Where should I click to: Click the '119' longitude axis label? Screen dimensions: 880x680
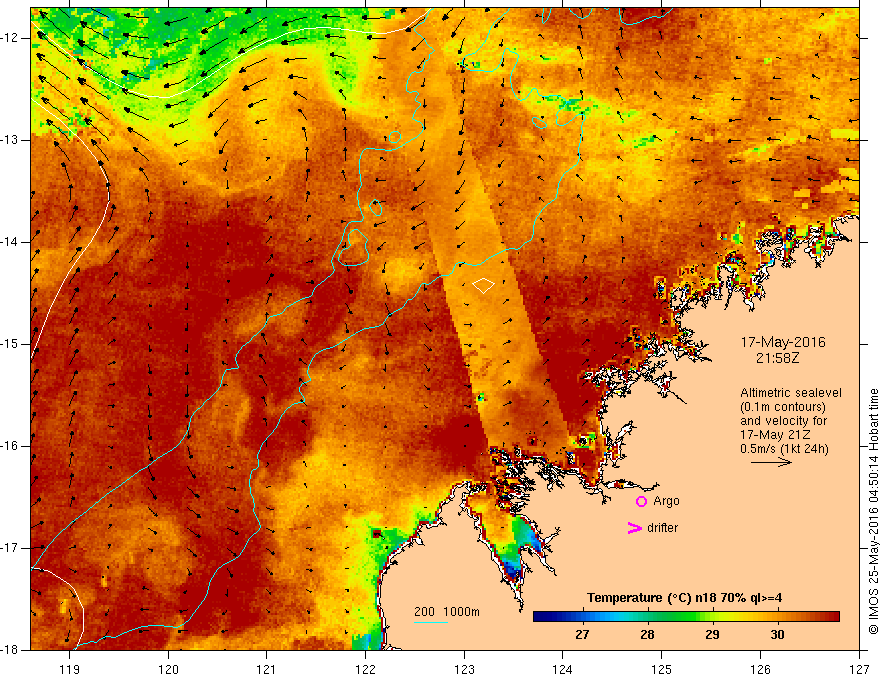tap(70, 669)
